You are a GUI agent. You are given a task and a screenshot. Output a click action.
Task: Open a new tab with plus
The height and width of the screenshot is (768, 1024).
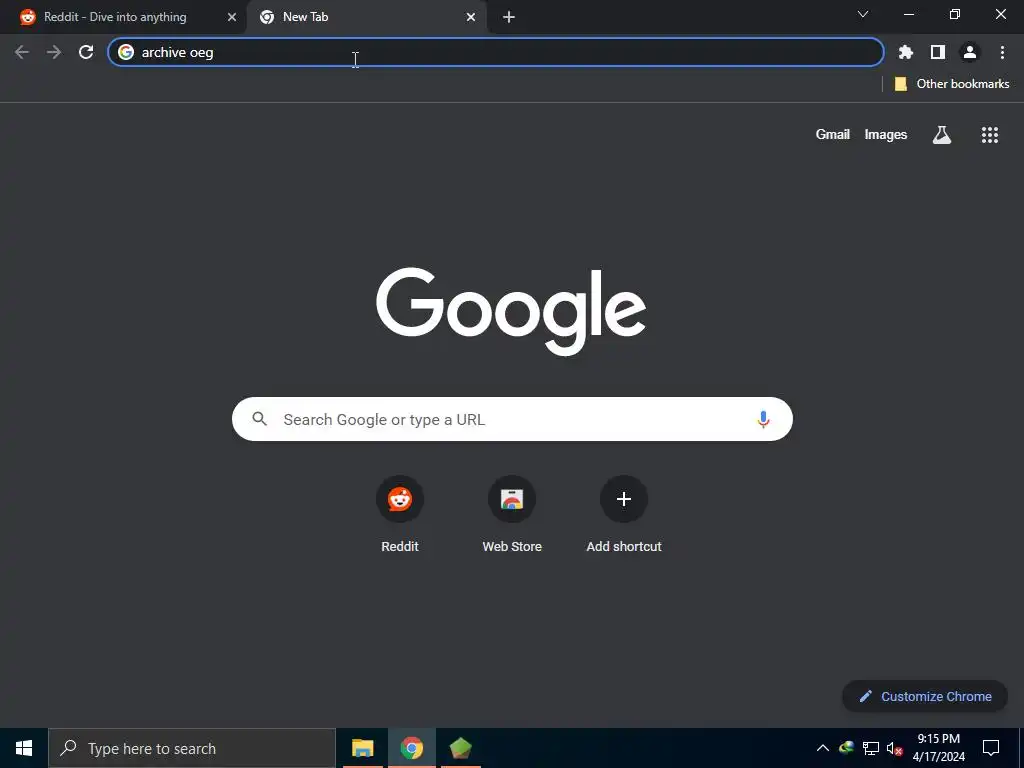click(x=509, y=17)
